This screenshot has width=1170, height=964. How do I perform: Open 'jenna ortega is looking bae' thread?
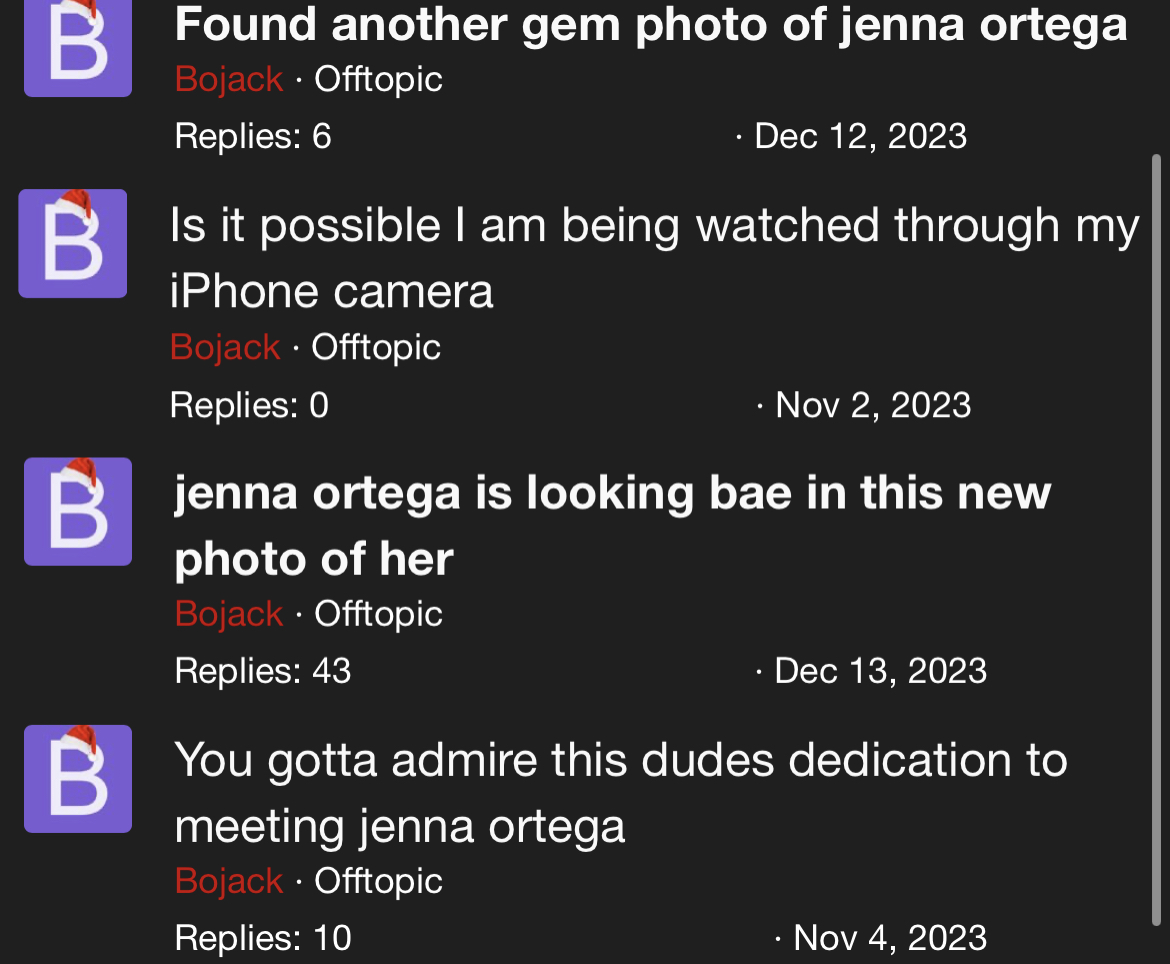[x=613, y=525]
